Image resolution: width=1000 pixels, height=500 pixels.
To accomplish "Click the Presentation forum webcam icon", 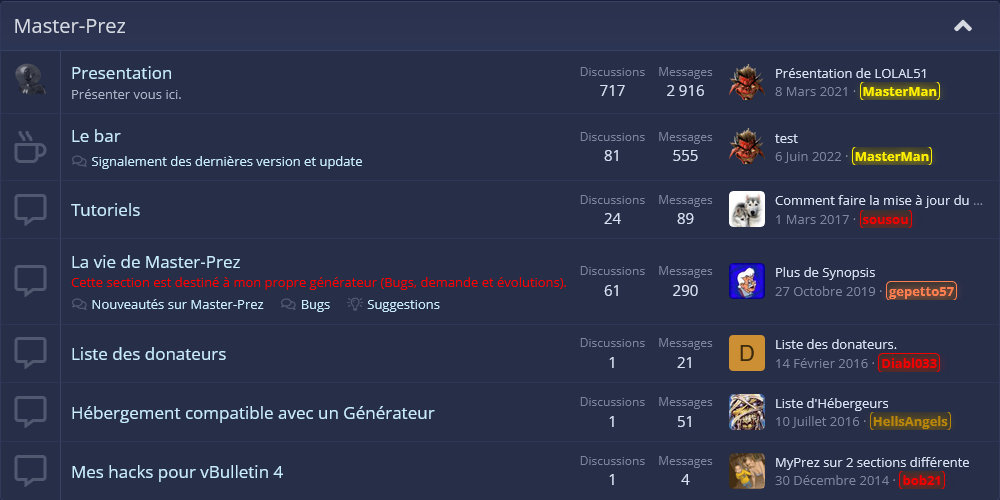I will 30,80.
